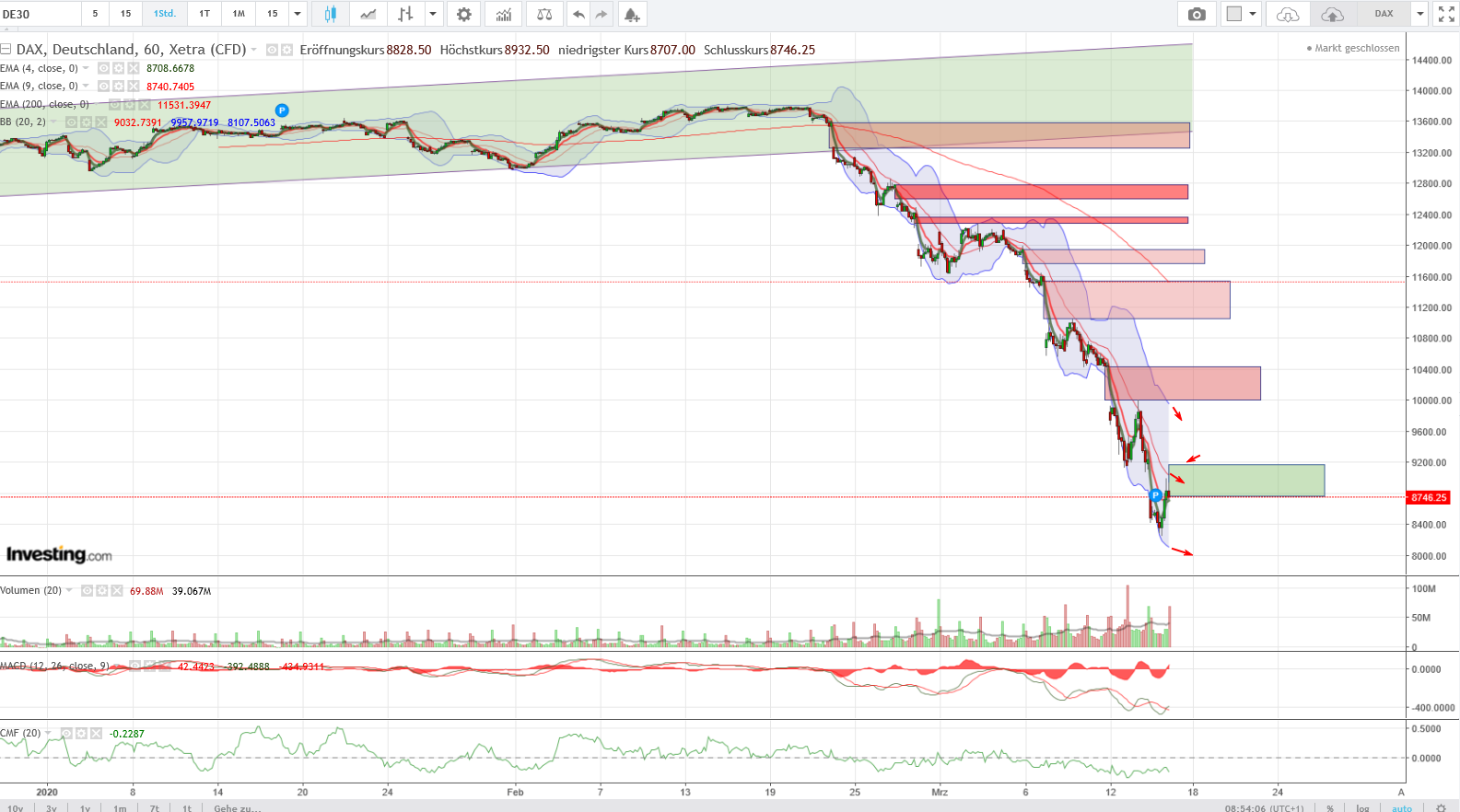Expand the chart style dropdown arrow

433,14
